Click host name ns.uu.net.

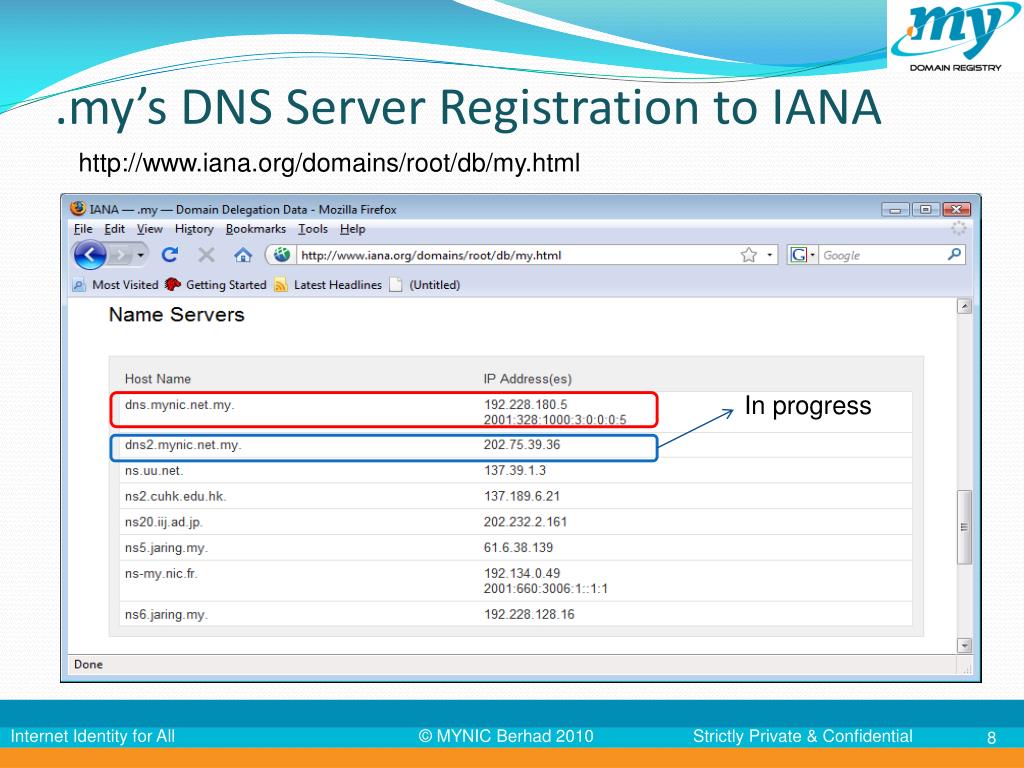(x=154, y=470)
